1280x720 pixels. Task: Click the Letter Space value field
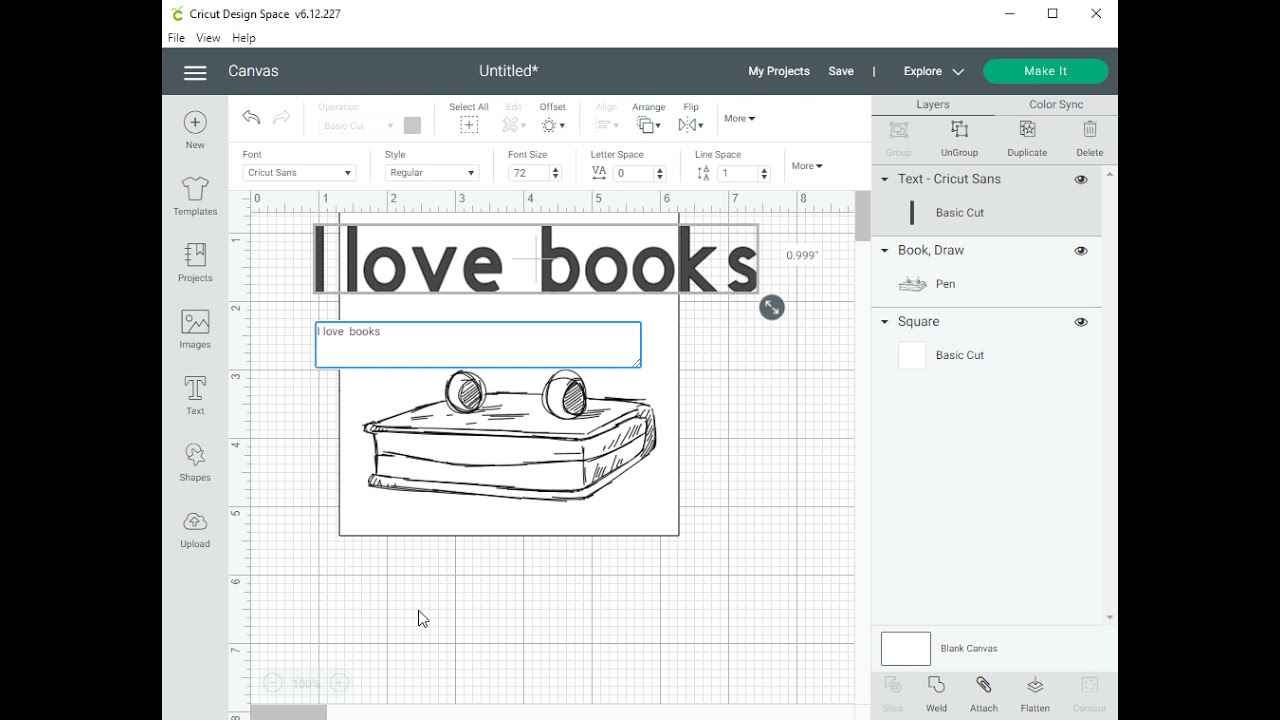coord(634,173)
